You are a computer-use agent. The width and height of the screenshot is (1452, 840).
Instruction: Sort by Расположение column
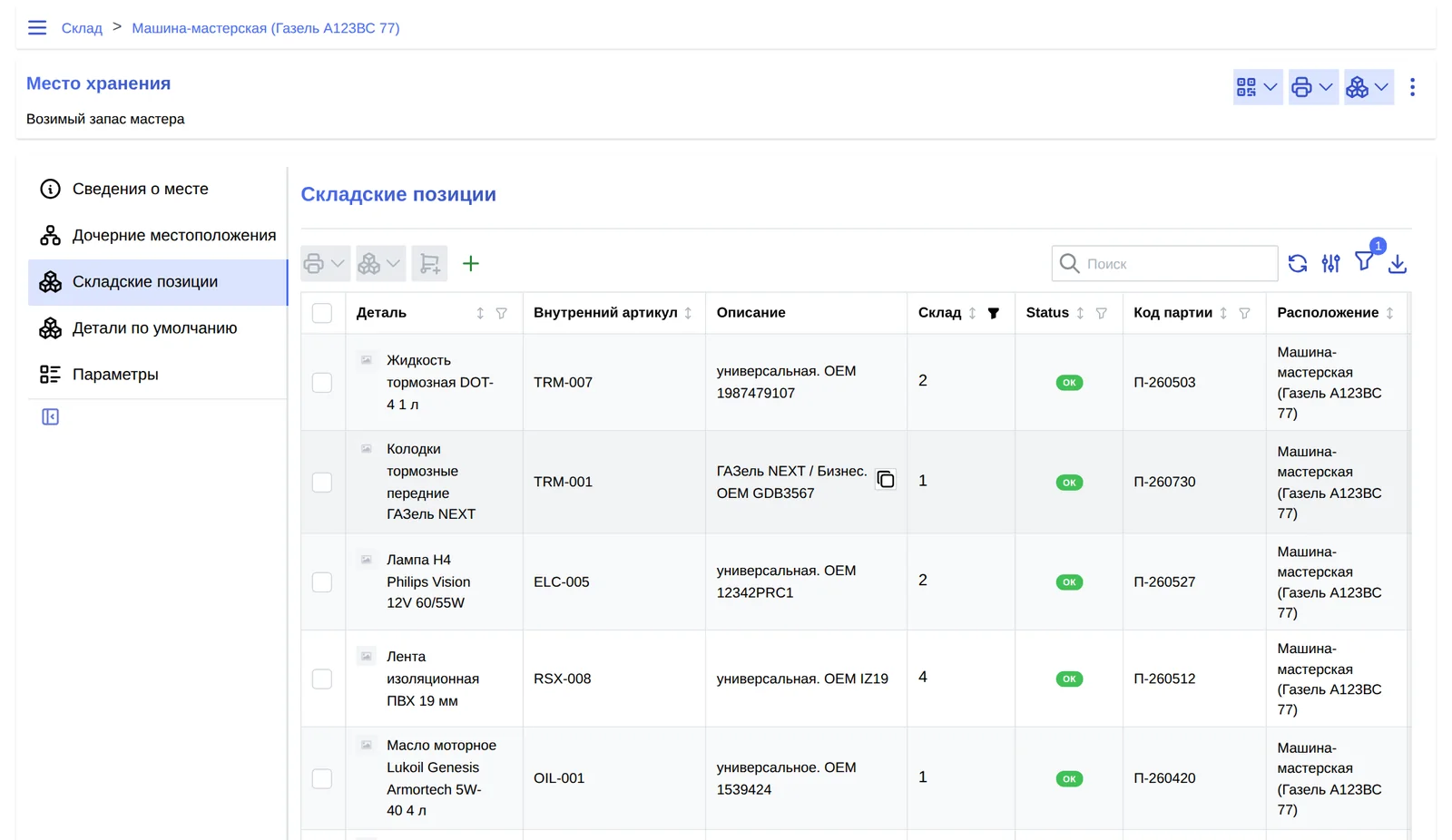coord(1389,313)
